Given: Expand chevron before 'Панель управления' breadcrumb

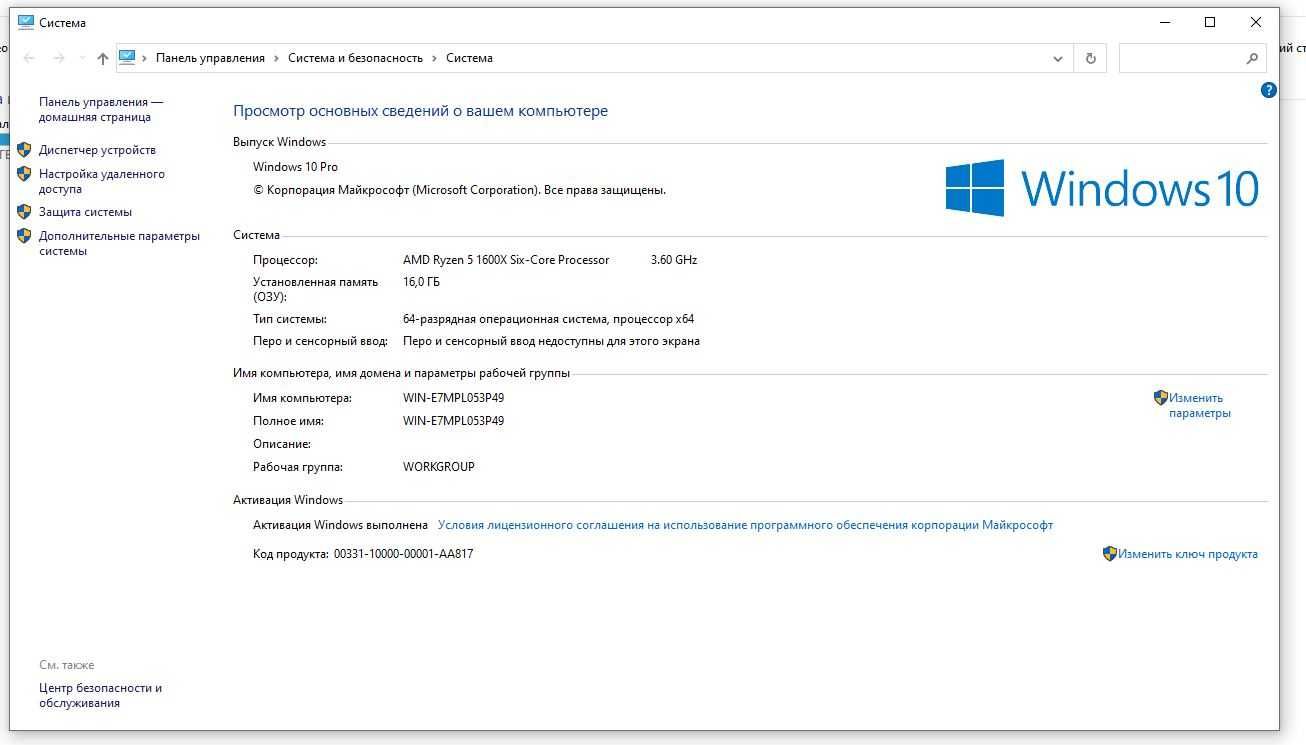Looking at the screenshot, I should [x=145, y=58].
